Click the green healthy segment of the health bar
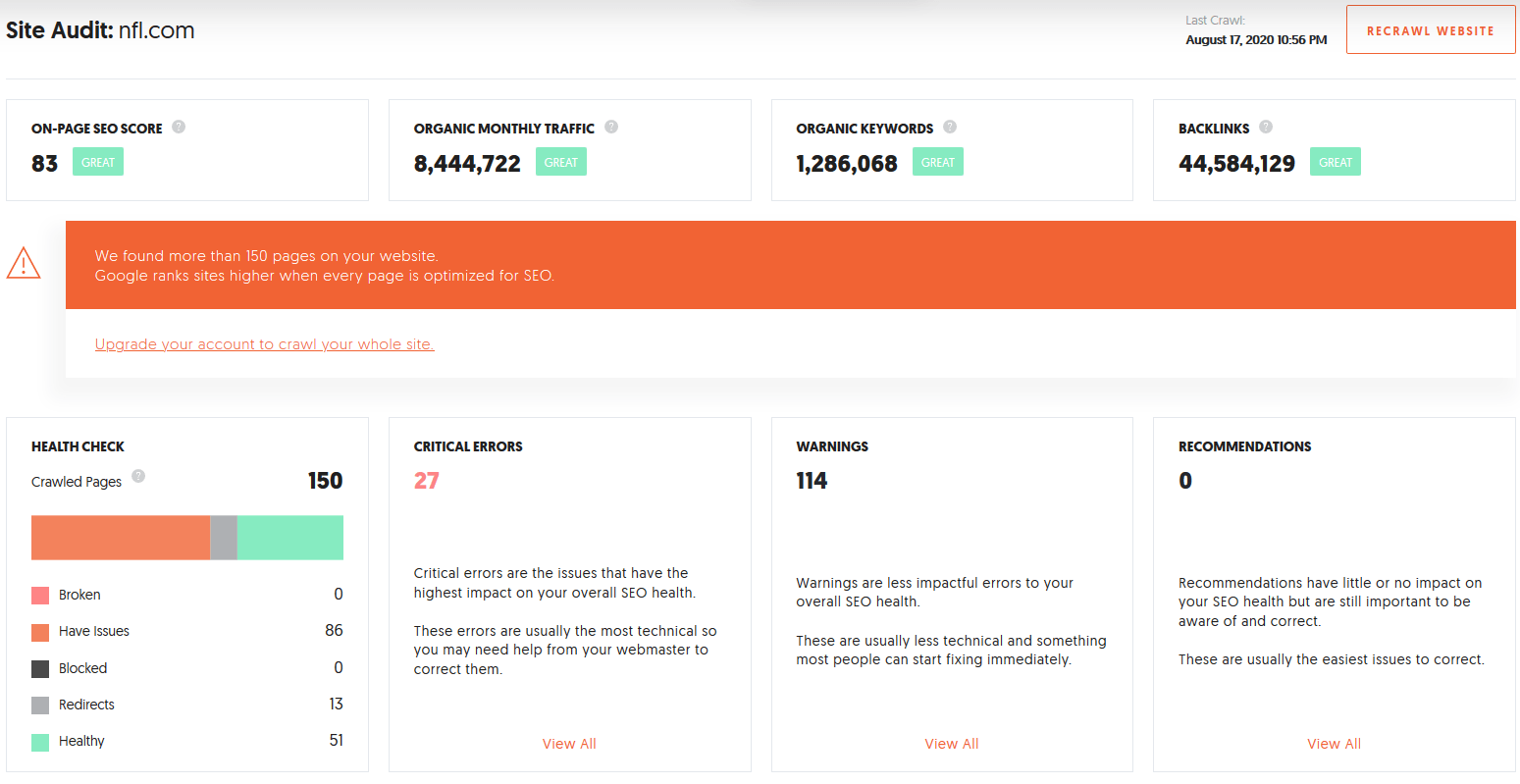This screenshot has width=1520, height=784. point(290,538)
